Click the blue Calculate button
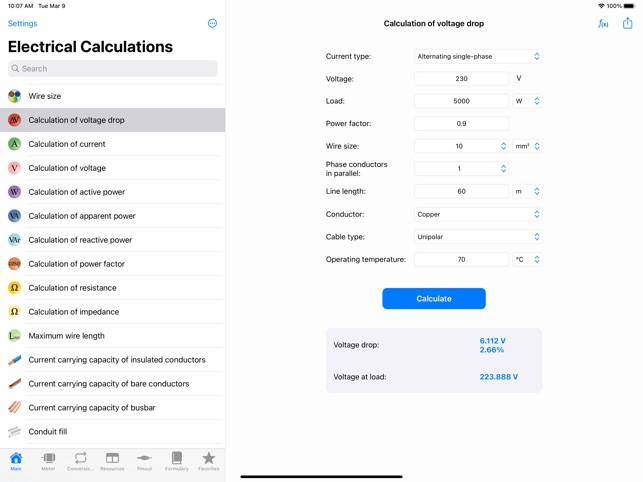Viewport: 643px width, 482px height. pos(434,299)
